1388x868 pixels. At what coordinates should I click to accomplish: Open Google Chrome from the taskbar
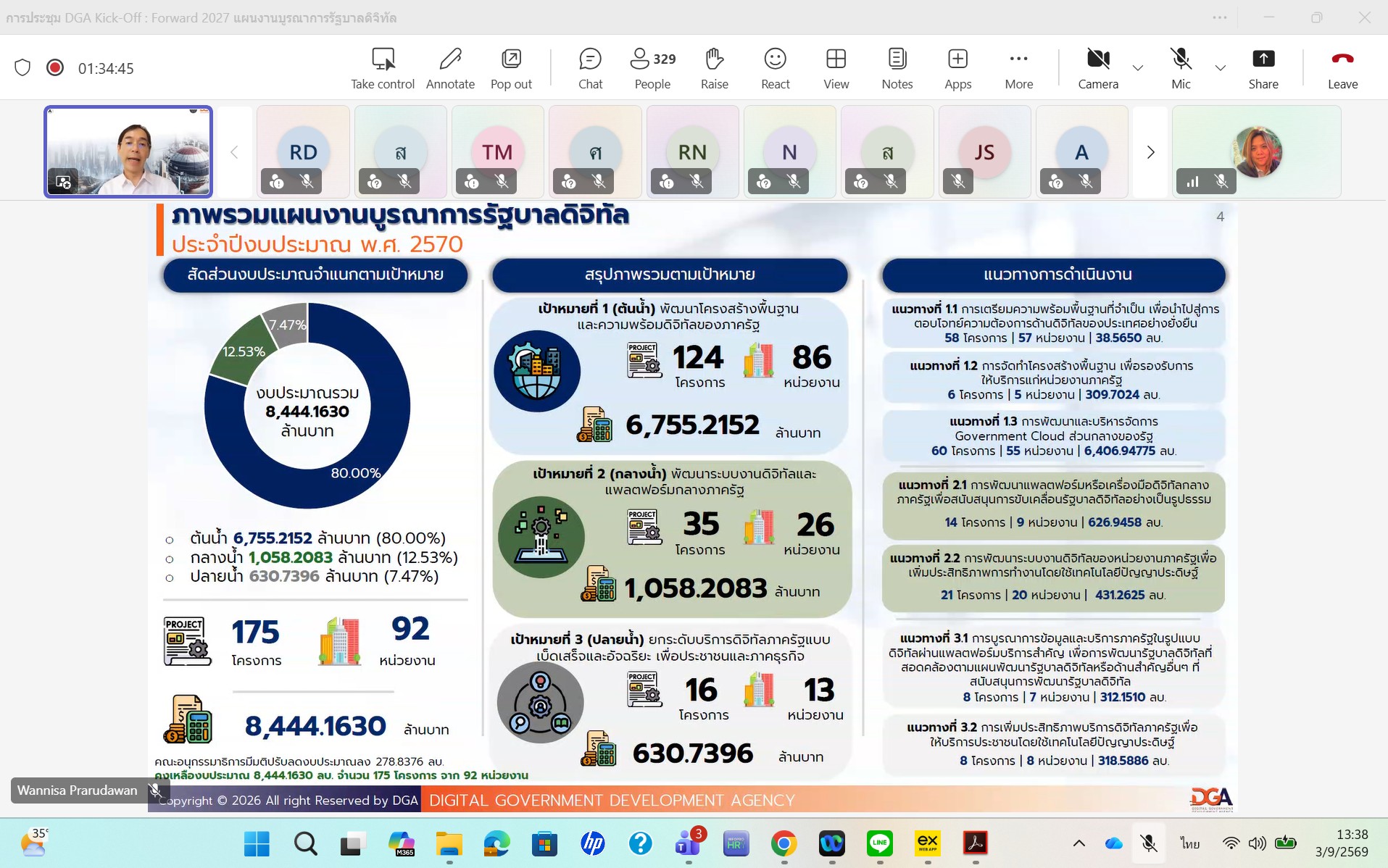pos(784,843)
